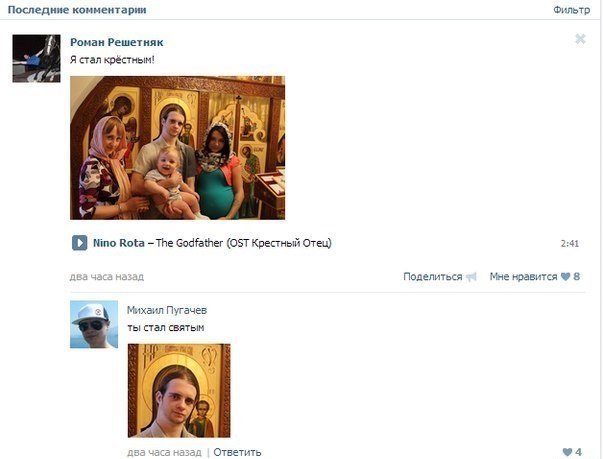This screenshot has width=604, height=459.
Task: Reply to the comment via Ответить
Action: click(237, 452)
